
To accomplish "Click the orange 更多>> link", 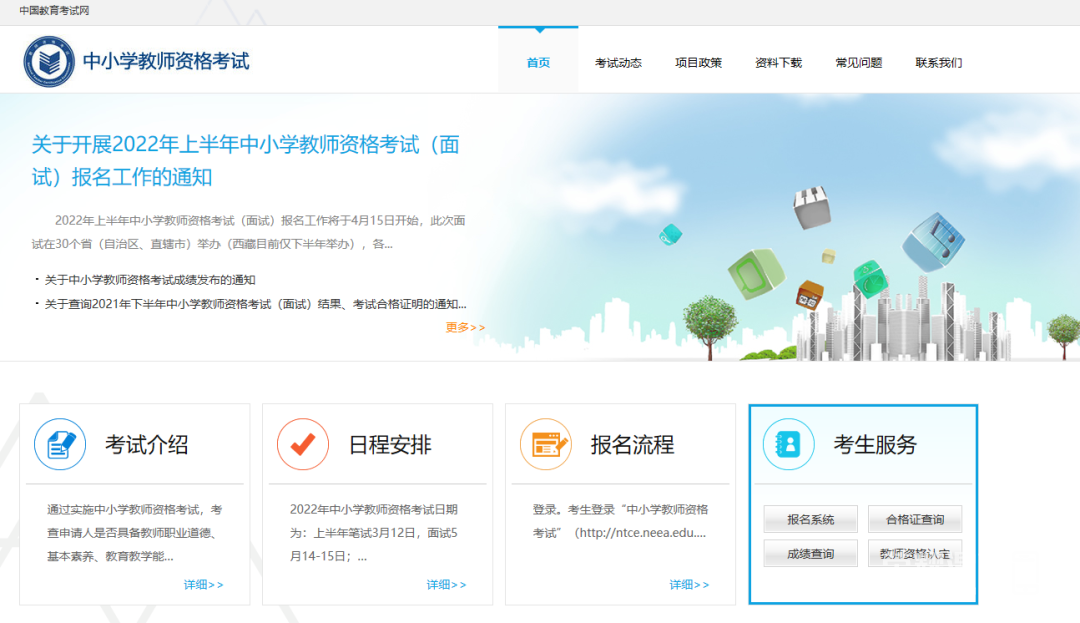I will (465, 327).
